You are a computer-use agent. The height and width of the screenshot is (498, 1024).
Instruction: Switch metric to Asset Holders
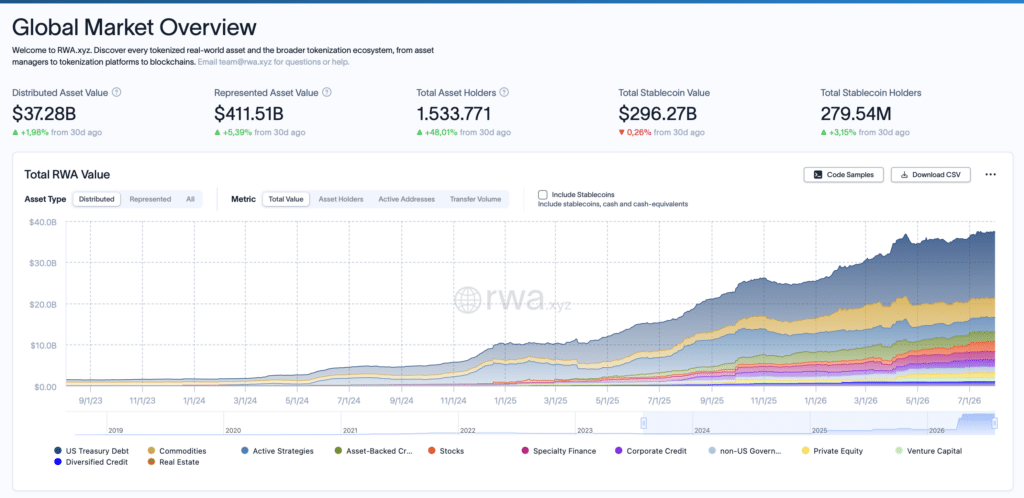341,199
